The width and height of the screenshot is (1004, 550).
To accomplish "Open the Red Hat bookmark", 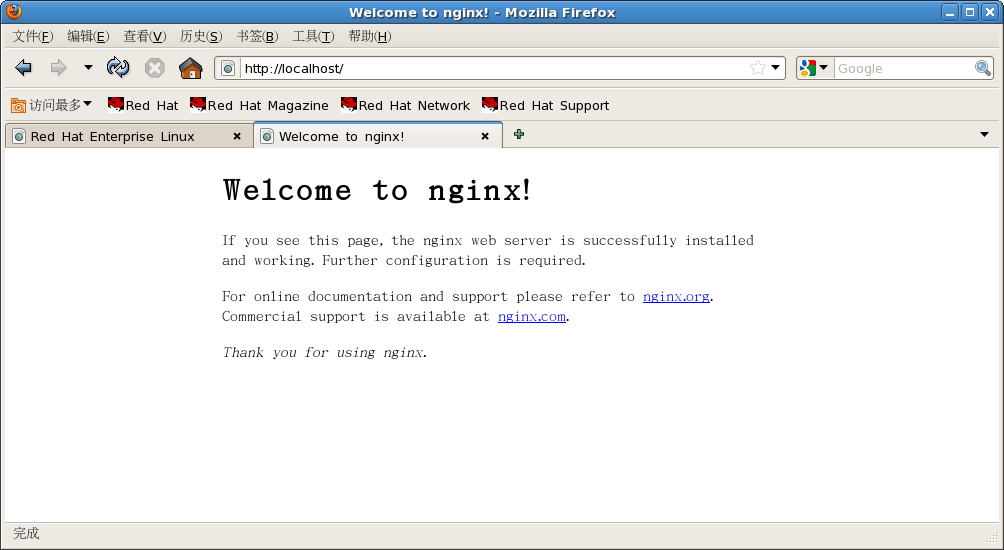I will click(143, 105).
